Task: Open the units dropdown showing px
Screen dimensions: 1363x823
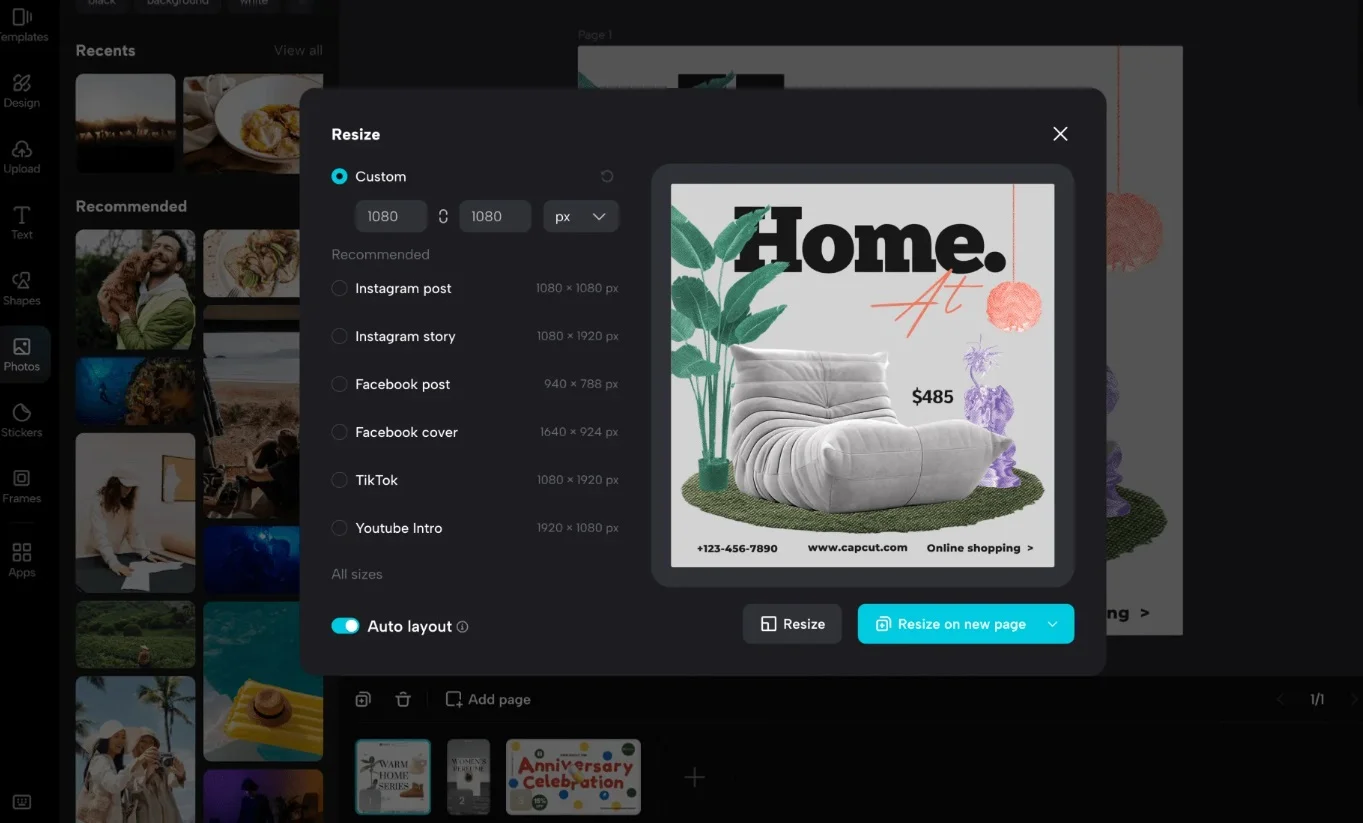Action: (580, 216)
